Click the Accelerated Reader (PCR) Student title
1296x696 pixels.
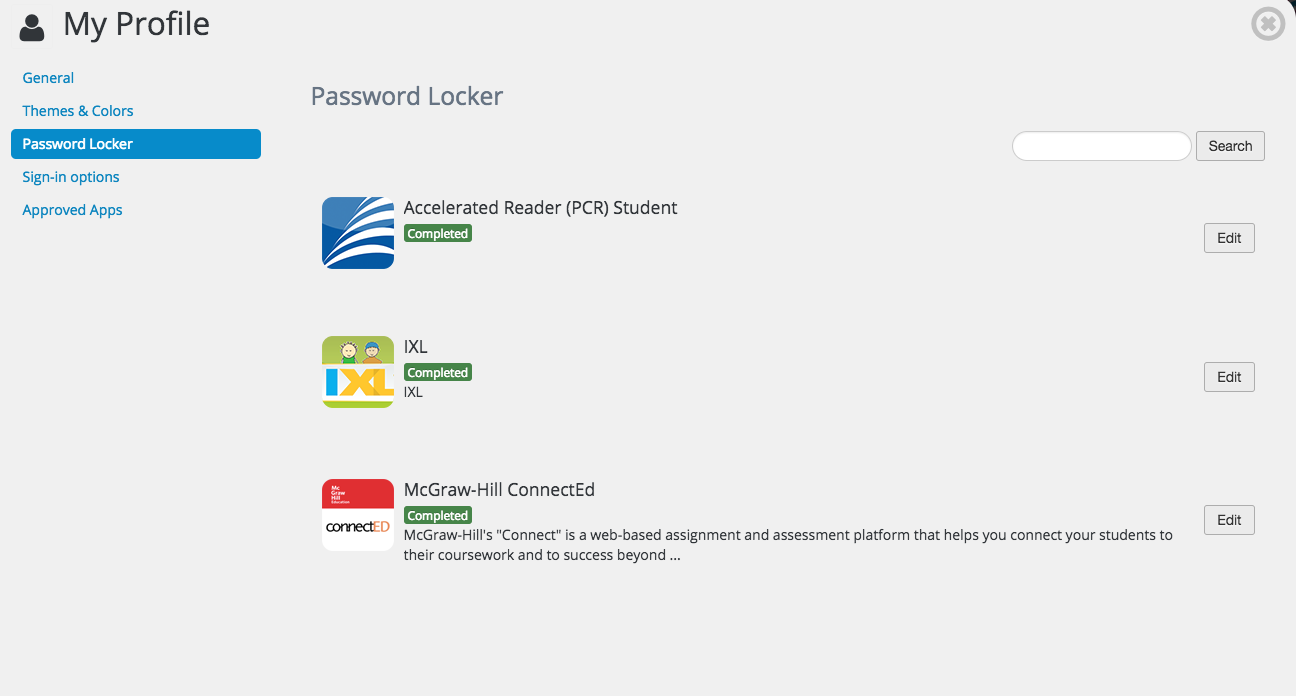(540, 208)
